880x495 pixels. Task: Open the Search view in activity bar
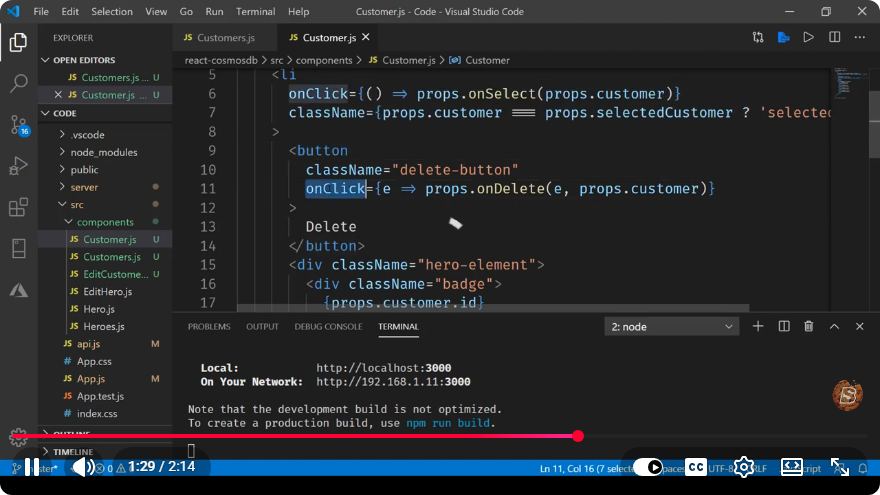(x=19, y=84)
